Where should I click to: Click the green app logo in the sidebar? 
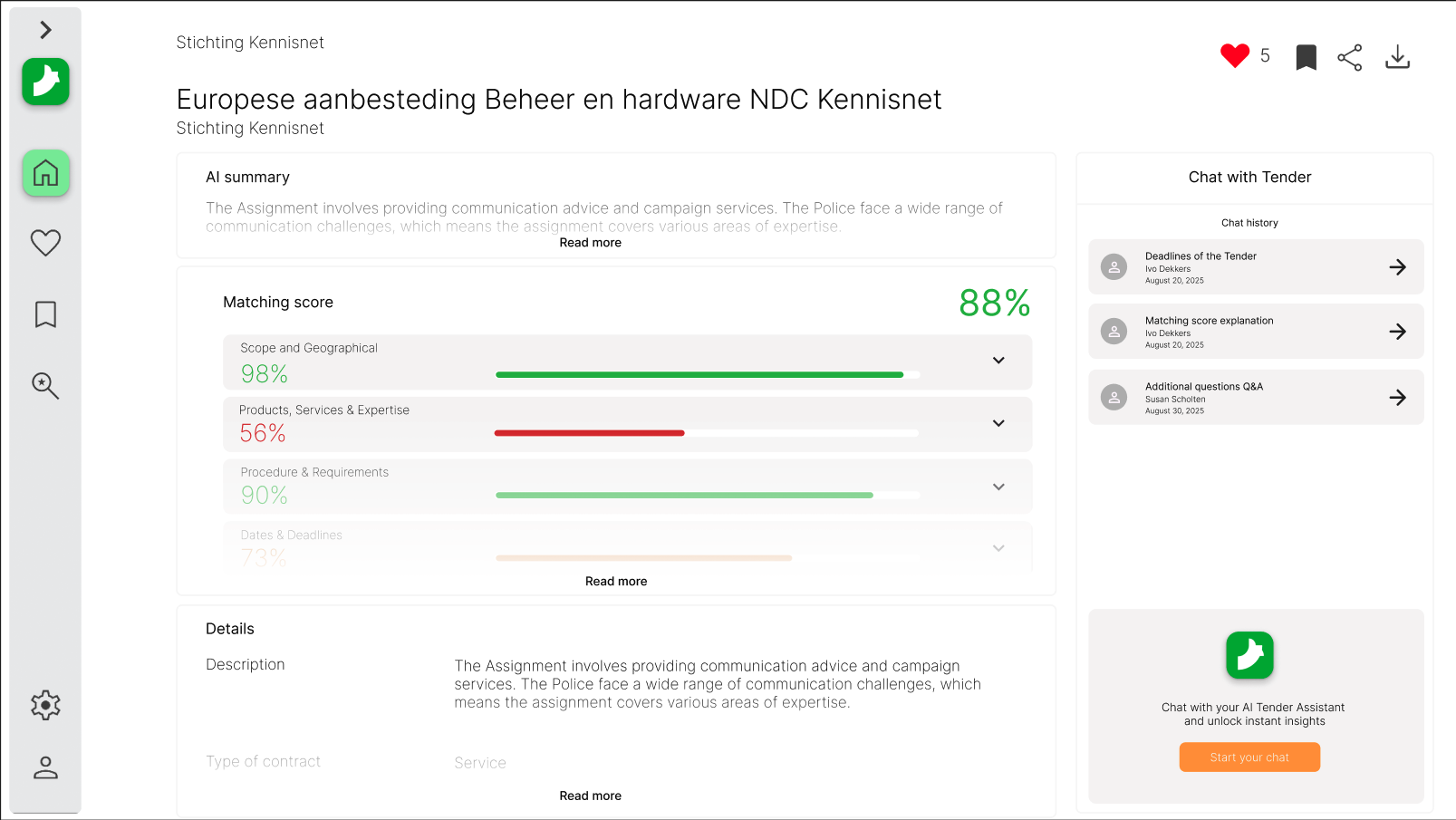tap(45, 82)
